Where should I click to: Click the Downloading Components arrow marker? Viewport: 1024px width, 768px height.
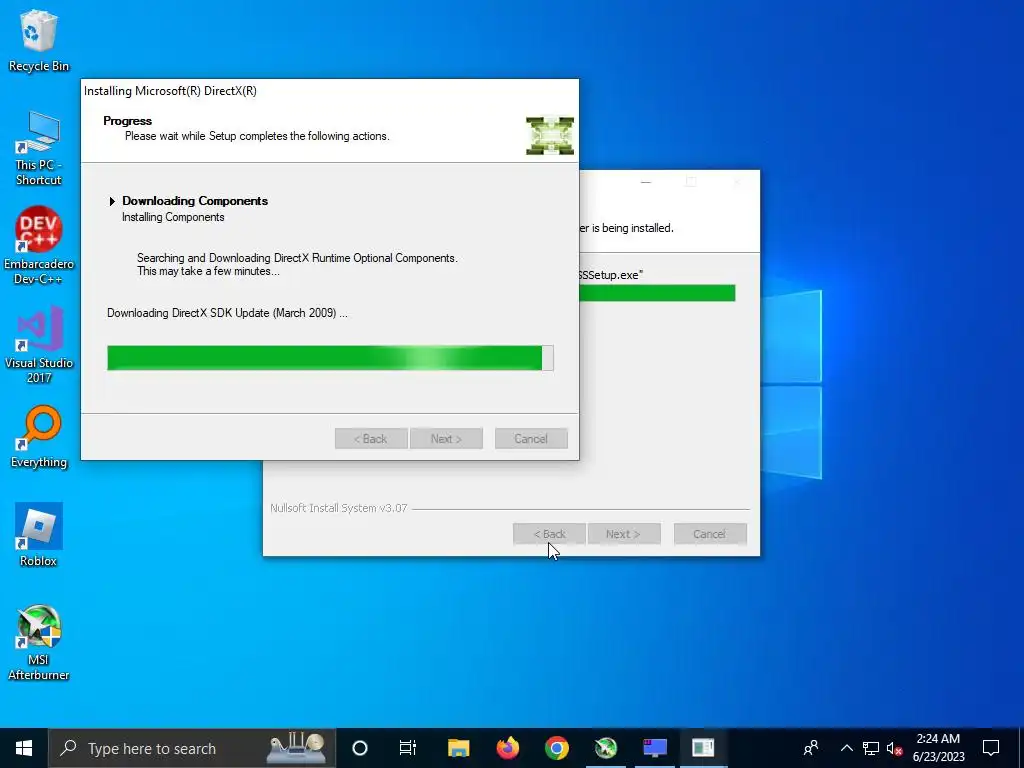point(112,201)
